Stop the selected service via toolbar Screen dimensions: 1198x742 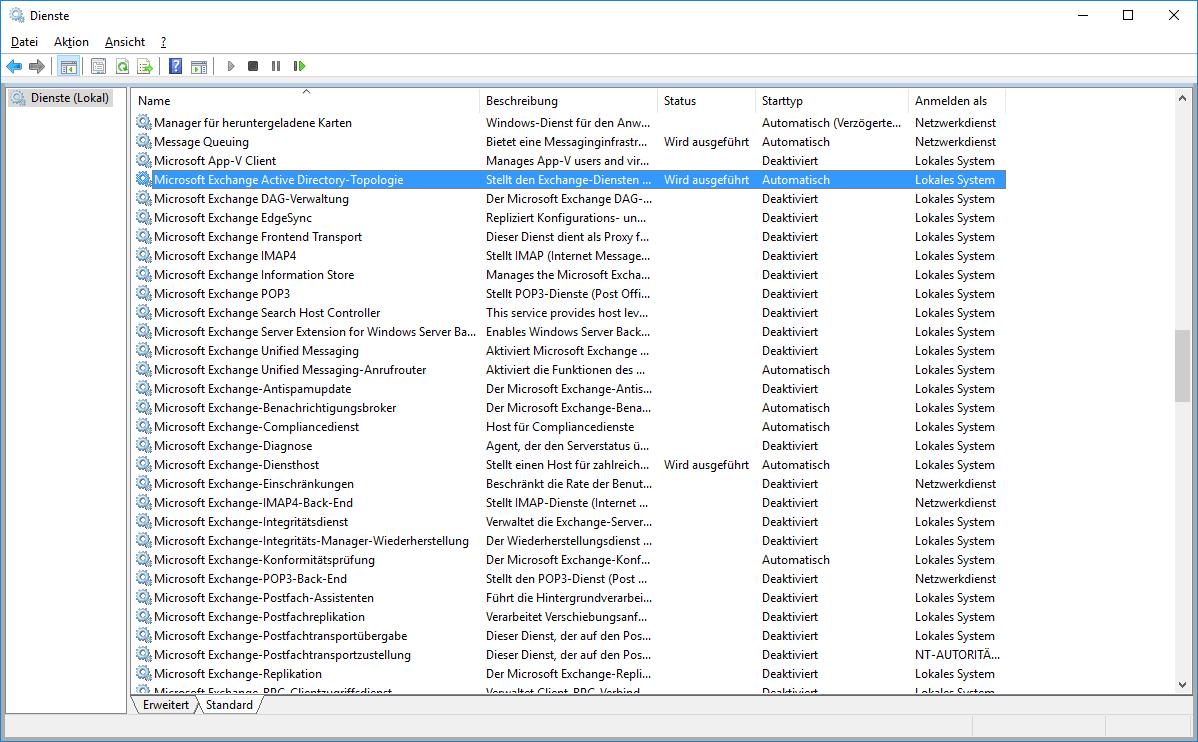[253, 66]
